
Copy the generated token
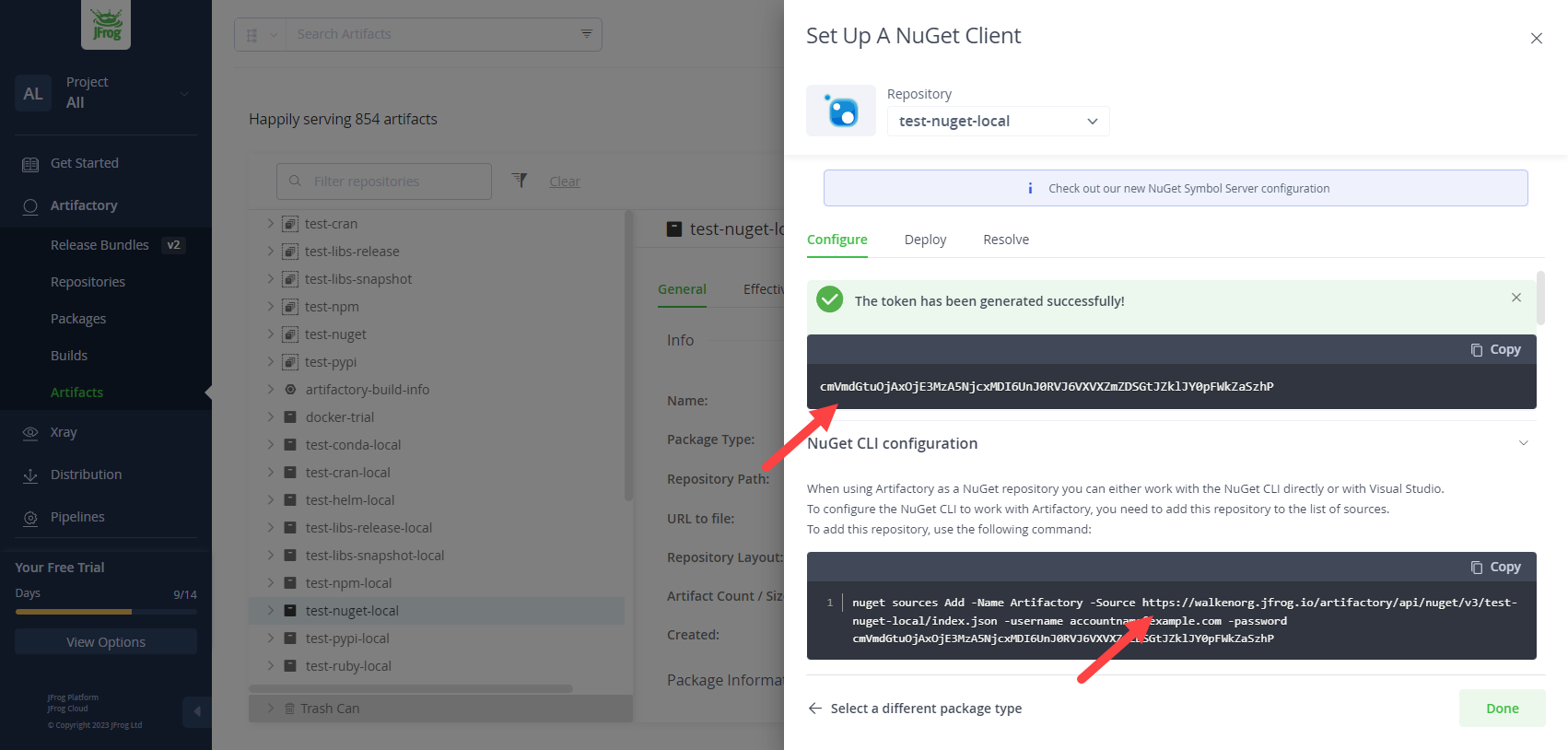coord(1496,349)
